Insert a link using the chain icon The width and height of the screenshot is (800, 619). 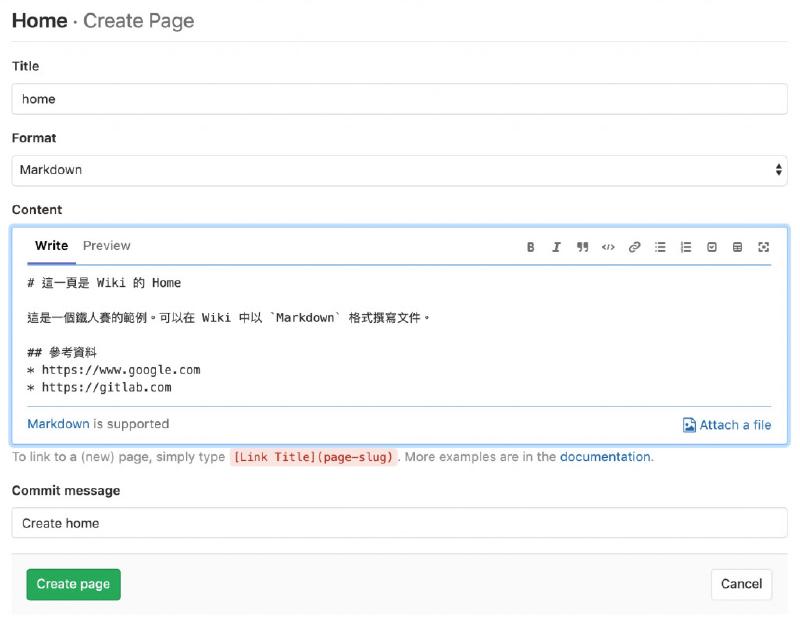tap(633, 246)
